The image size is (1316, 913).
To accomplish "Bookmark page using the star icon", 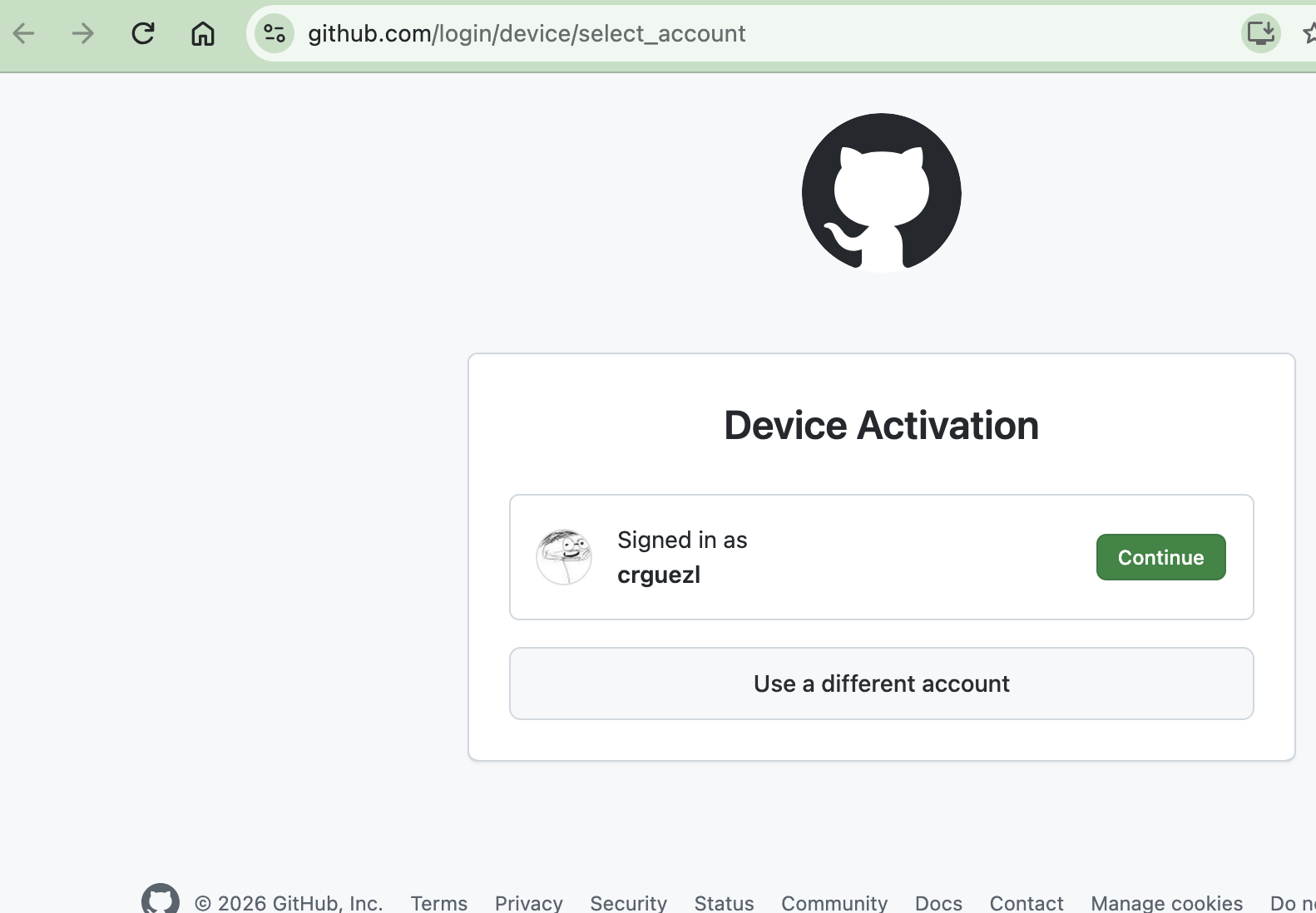I will tap(1309, 33).
